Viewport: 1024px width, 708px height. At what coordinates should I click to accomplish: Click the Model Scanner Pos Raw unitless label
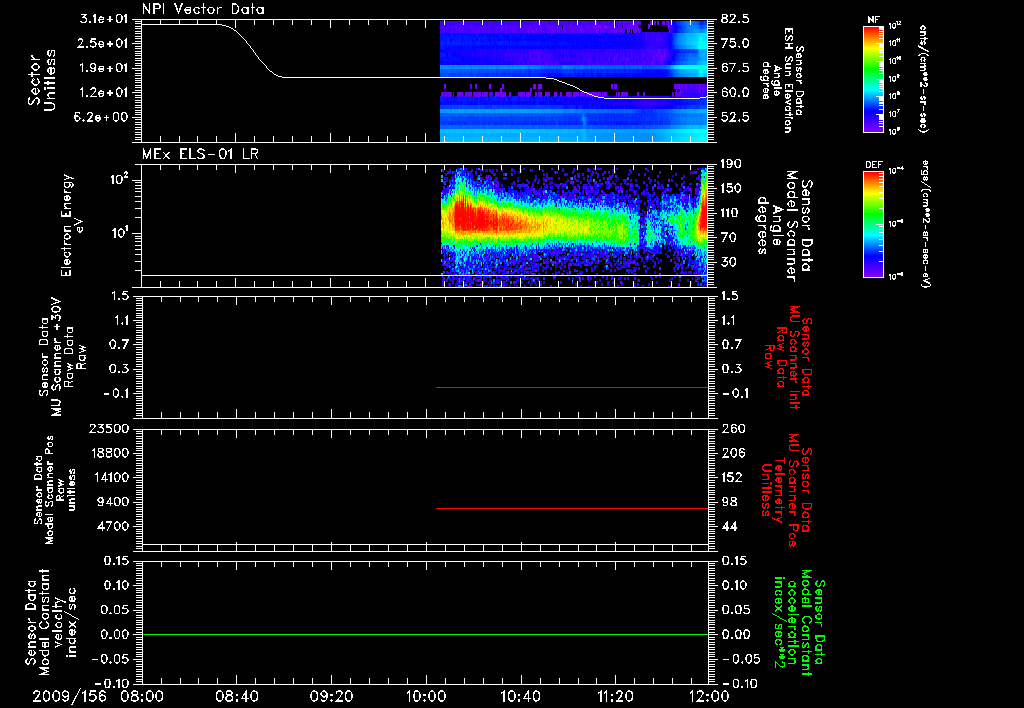55,490
